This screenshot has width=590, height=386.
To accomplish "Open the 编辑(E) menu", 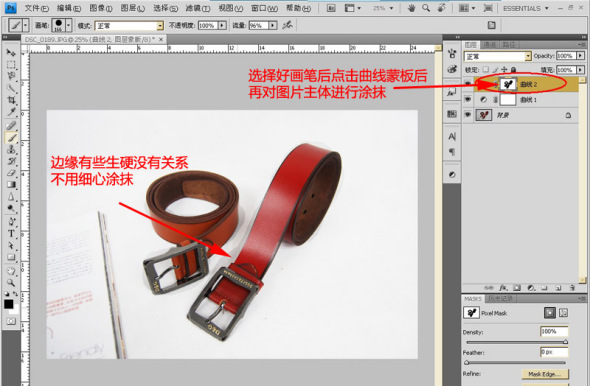I will pyautogui.click(x=69, y=8).
